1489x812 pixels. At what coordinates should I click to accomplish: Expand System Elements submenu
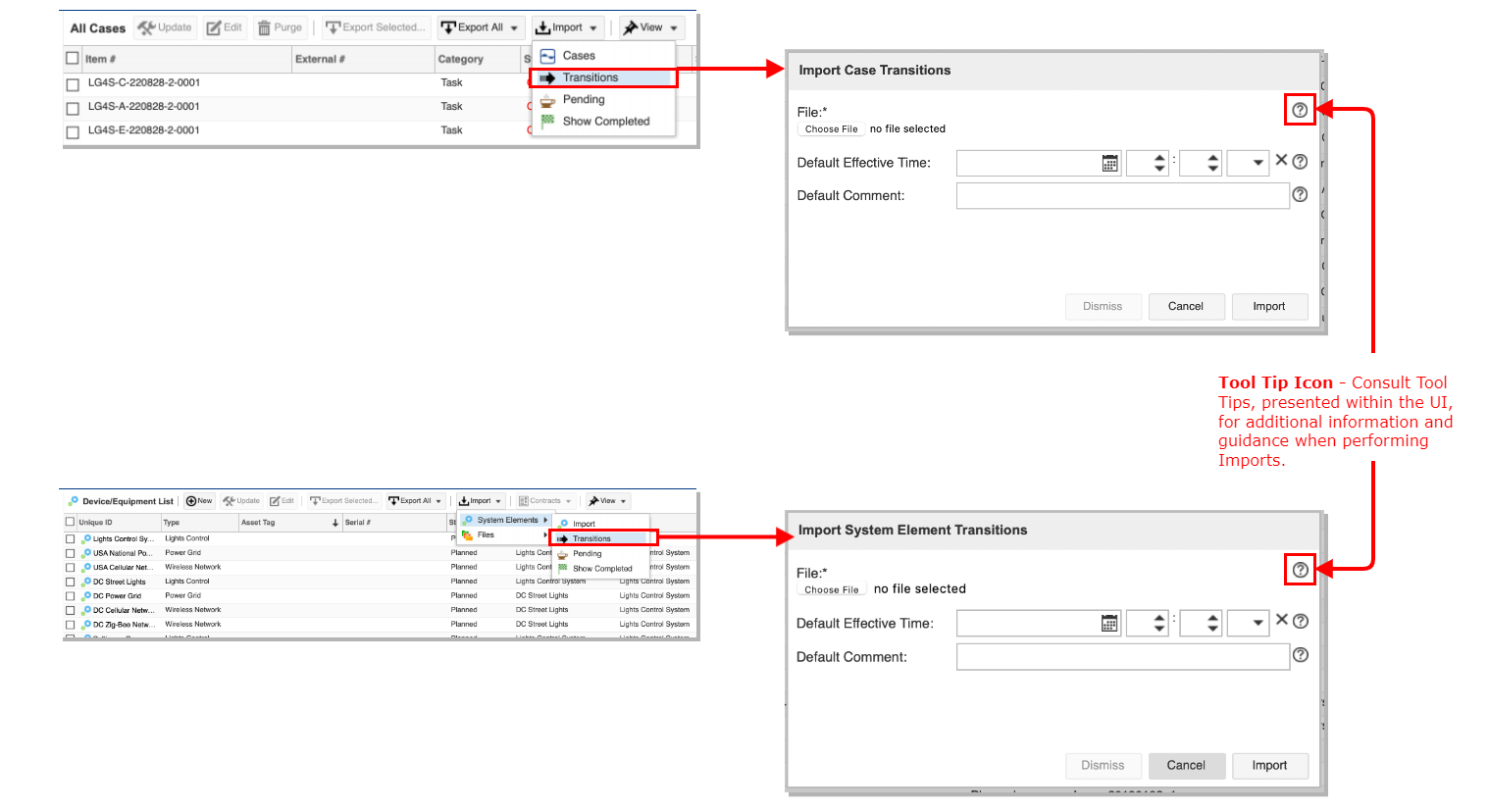505,521
